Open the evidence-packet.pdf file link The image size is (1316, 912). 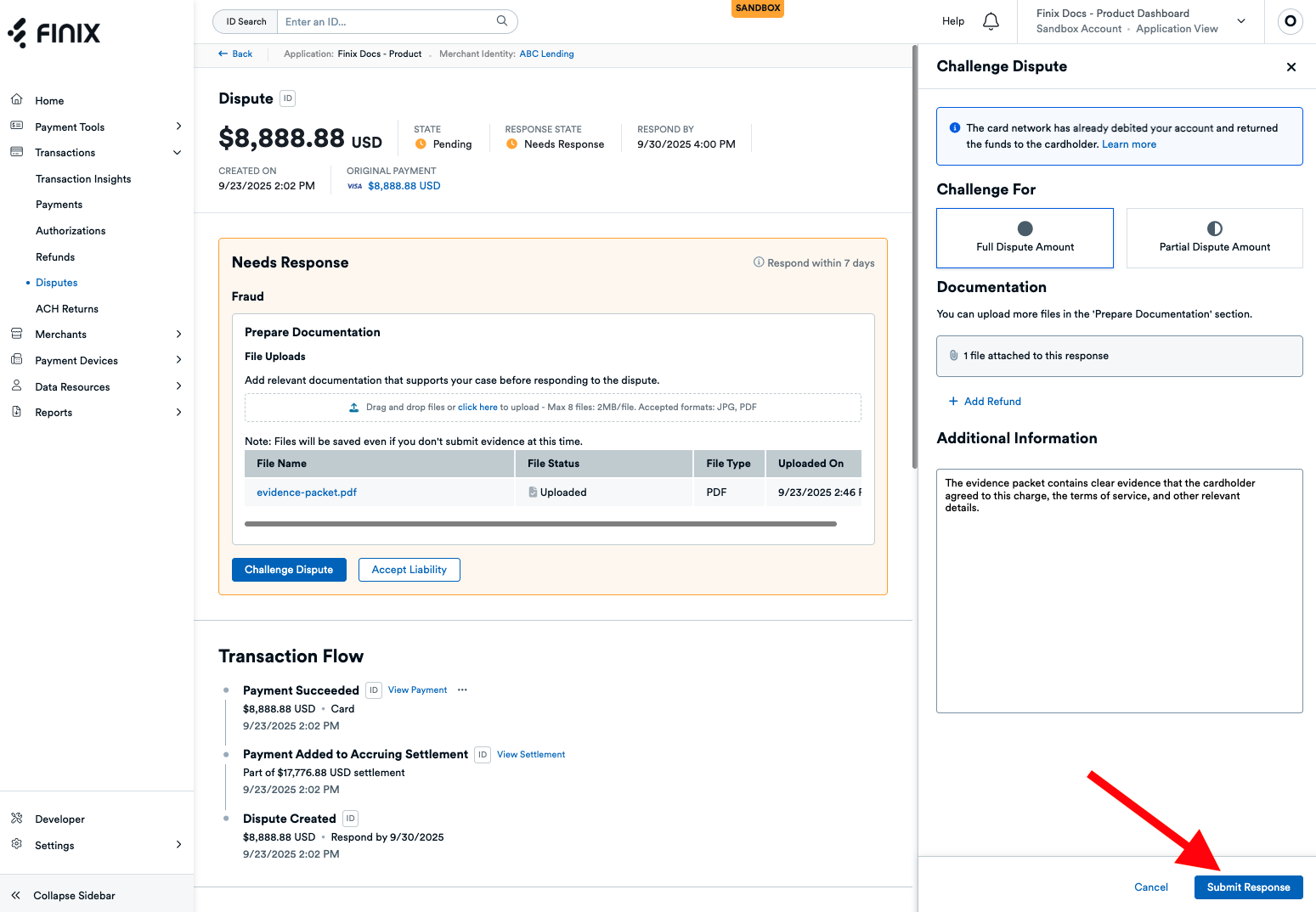click(x=307, y=493)
